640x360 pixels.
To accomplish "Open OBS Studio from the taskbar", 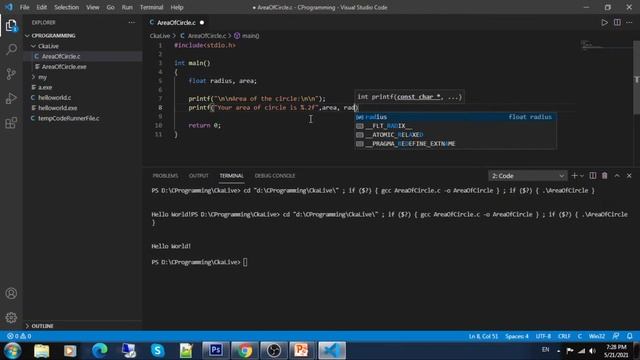I will (274, 350).
